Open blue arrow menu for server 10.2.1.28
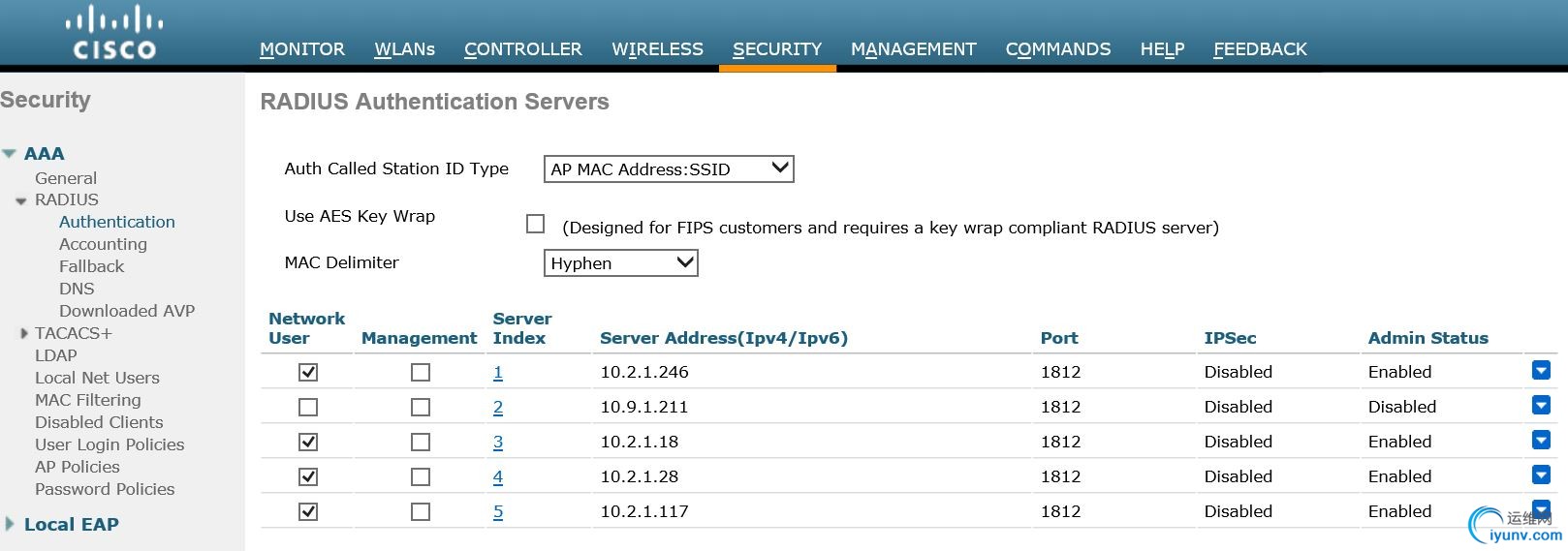This screenshot has height=551, width=1568. click(x=1541, y=475)
